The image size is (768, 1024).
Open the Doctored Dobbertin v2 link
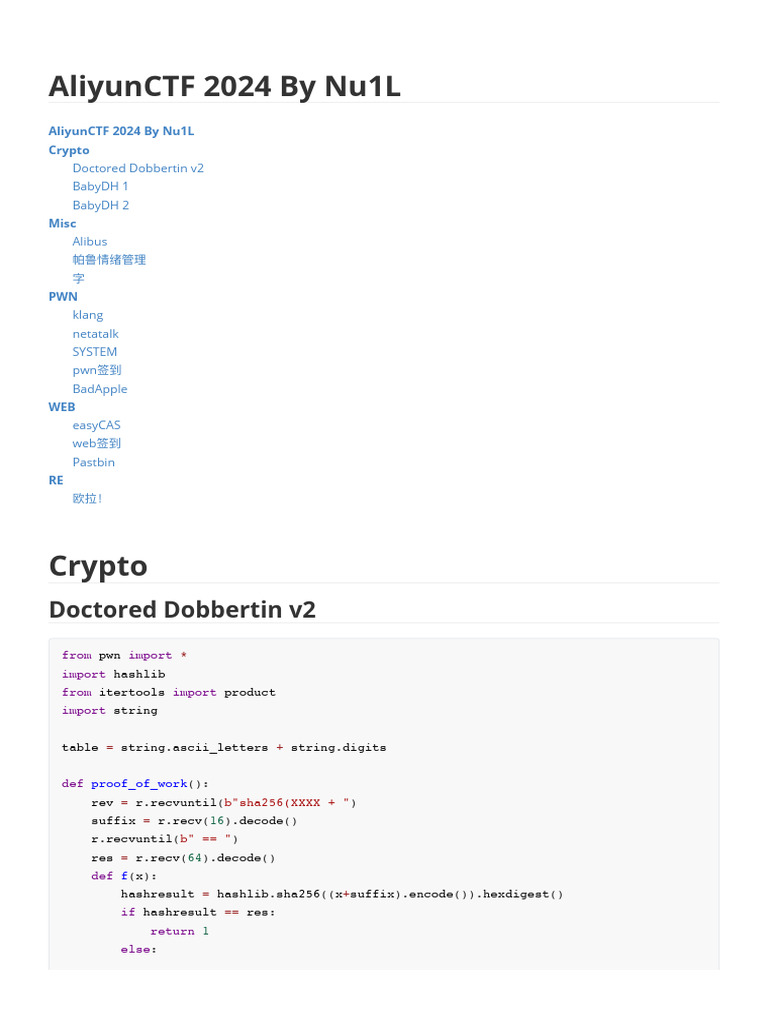[x=138, y=168]
